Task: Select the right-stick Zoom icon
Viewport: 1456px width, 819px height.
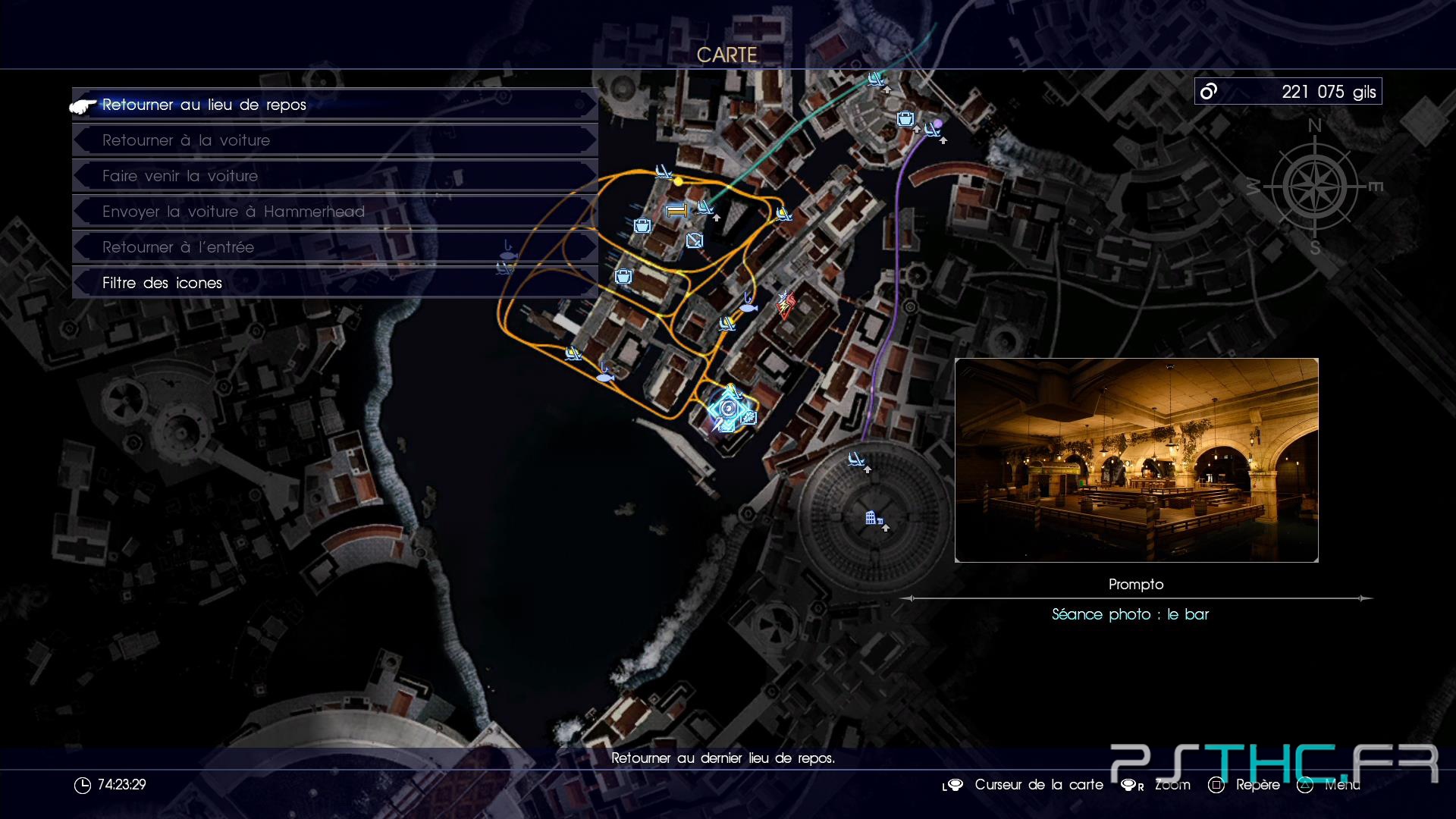Action: point(1132,786)
